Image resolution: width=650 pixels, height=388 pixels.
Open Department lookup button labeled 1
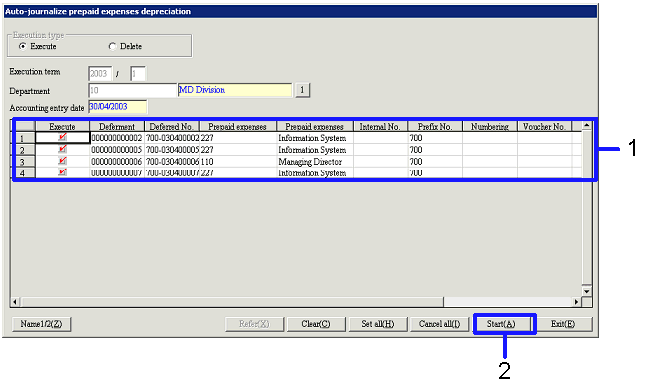coord(302,90)
